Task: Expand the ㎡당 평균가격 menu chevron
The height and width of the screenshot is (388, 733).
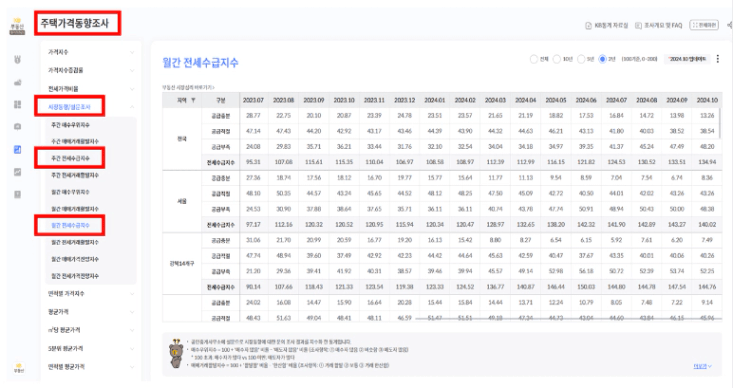Action: [x=132, y=330]
